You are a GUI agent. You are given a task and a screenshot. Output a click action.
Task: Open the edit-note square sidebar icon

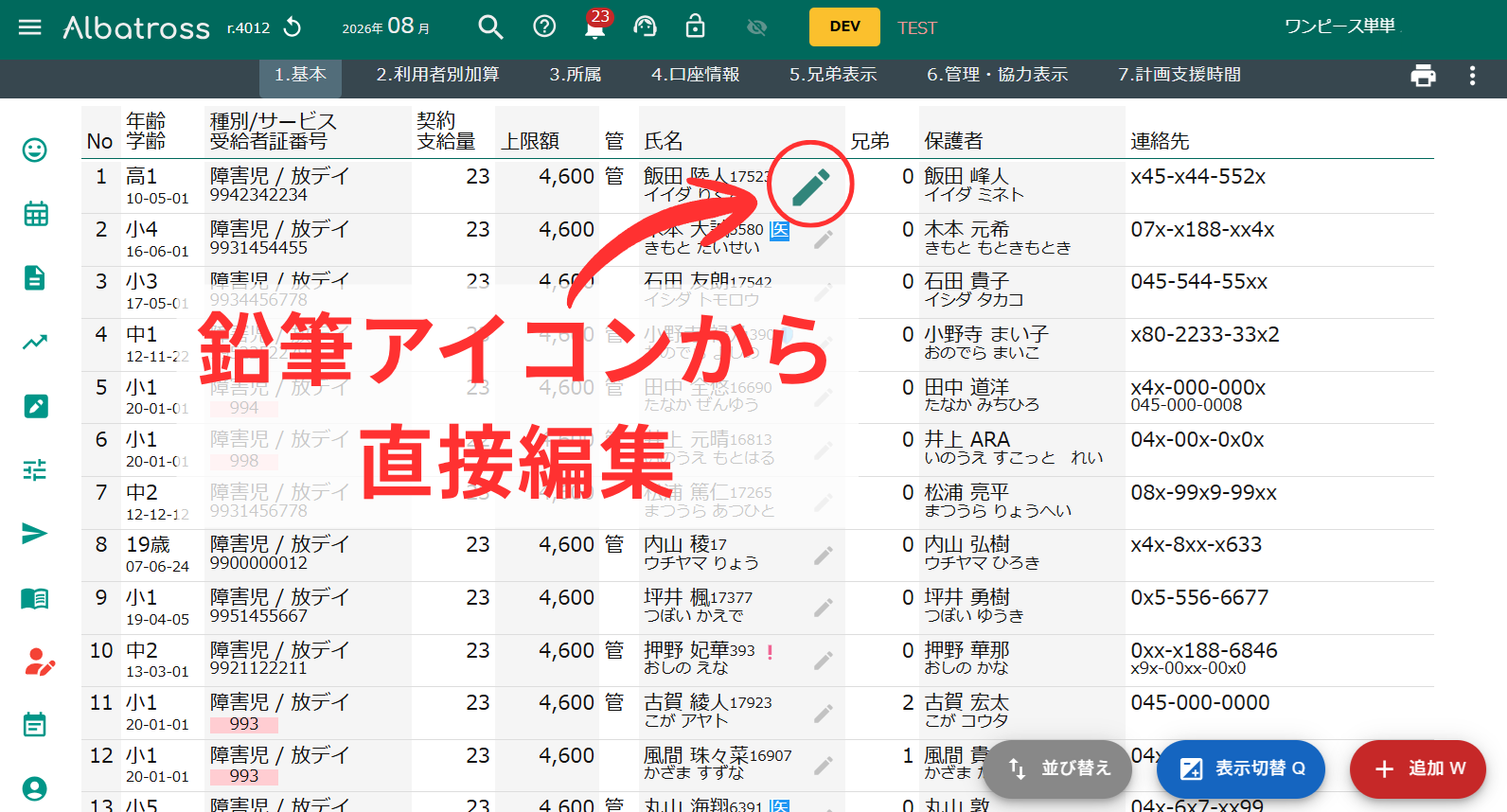36,406
